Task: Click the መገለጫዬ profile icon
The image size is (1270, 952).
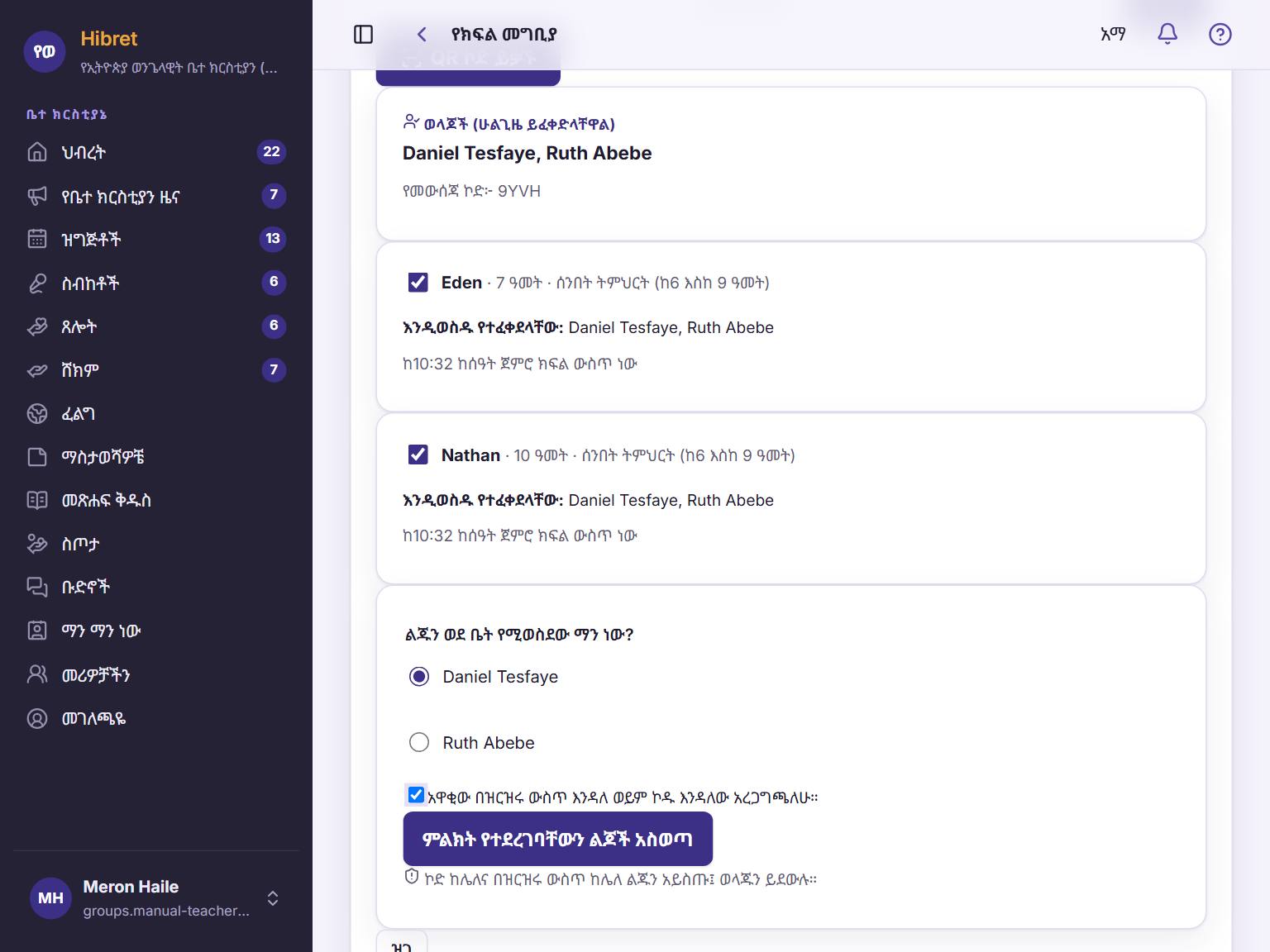Action: (37, 718)
